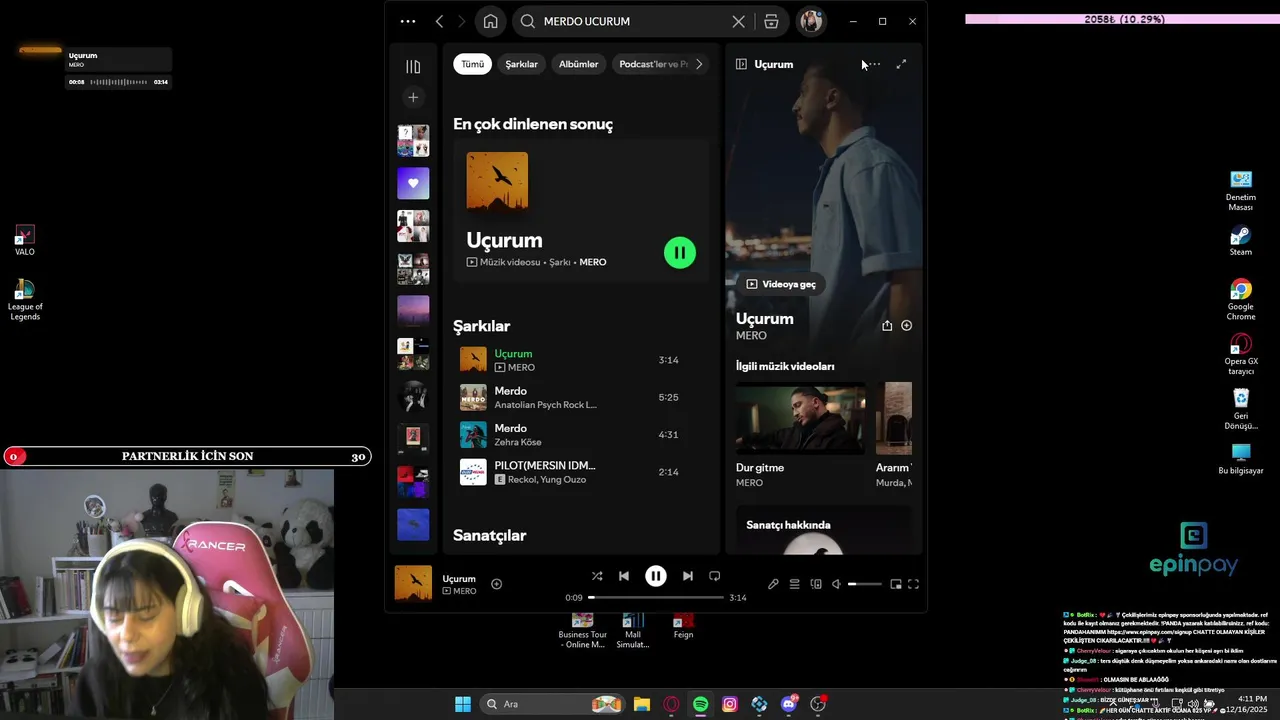The image size is (1280, 720).
Task: Open VALO desktop shortcut
Action: tap(25, 240)
